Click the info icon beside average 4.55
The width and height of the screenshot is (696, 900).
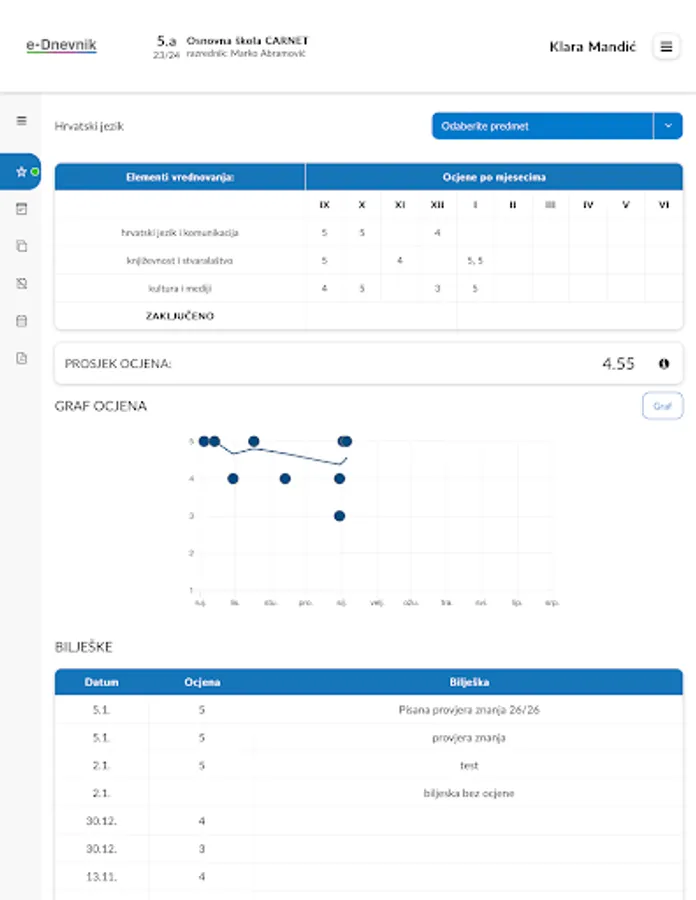tap(664, 363)
